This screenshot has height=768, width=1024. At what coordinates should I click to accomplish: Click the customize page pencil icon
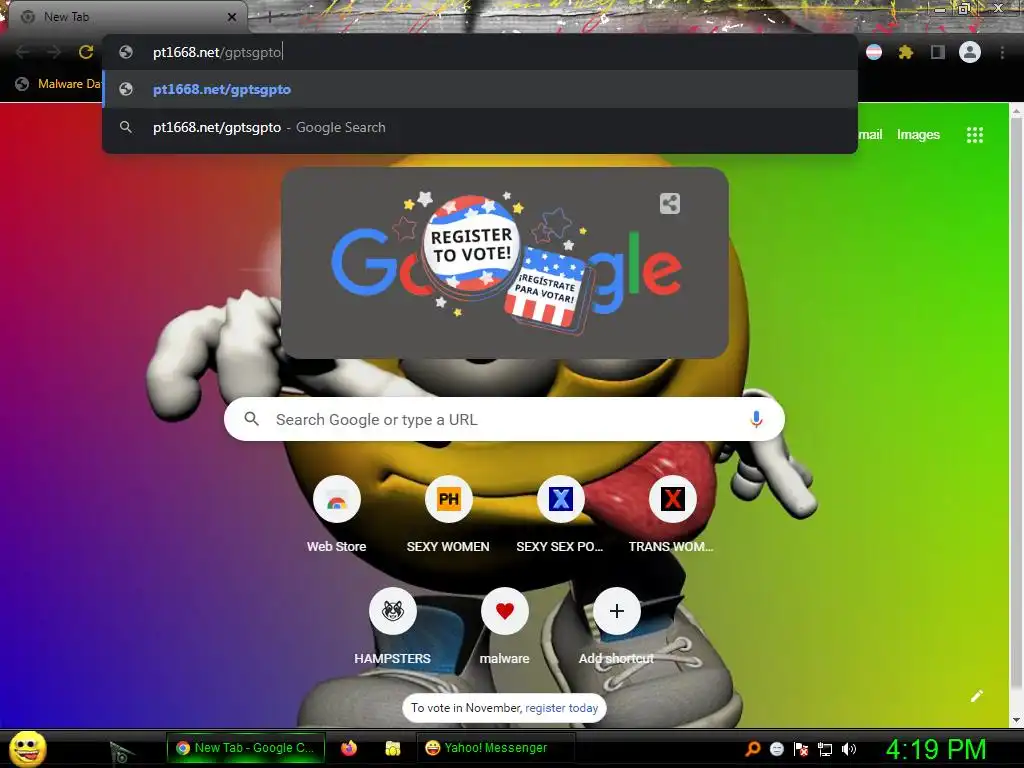pyautogui.click(x=976, y=696)
